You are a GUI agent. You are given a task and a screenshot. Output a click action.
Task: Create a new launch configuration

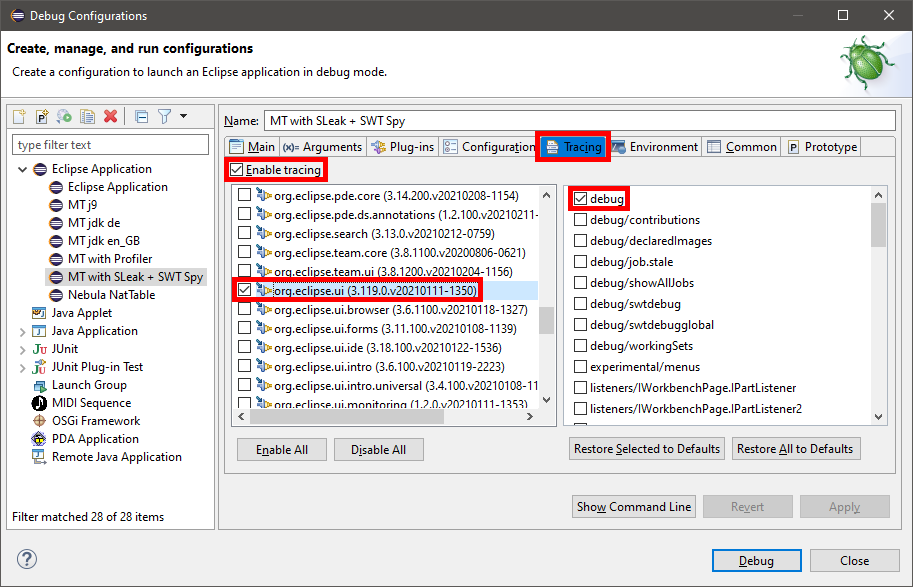pos(19,116)
